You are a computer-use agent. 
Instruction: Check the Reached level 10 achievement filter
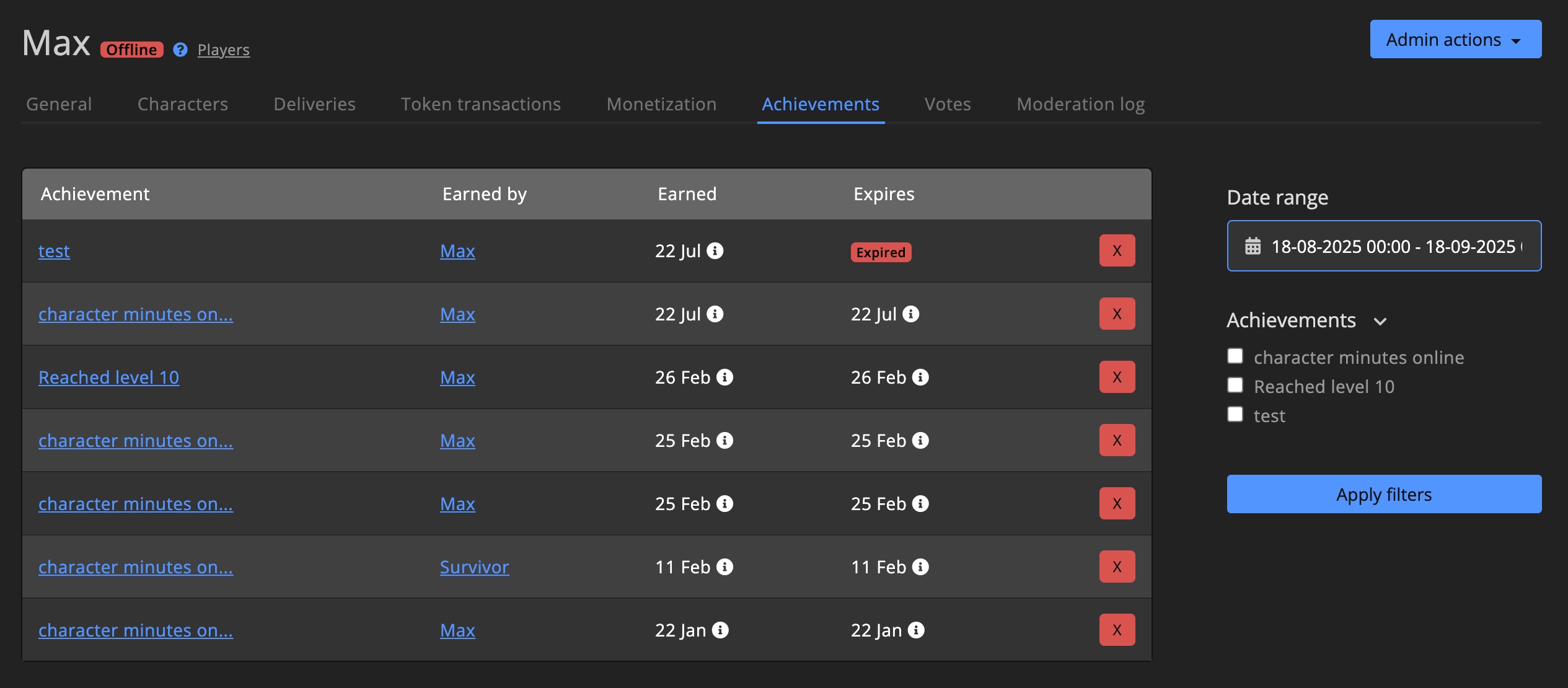pos(1235,385)
